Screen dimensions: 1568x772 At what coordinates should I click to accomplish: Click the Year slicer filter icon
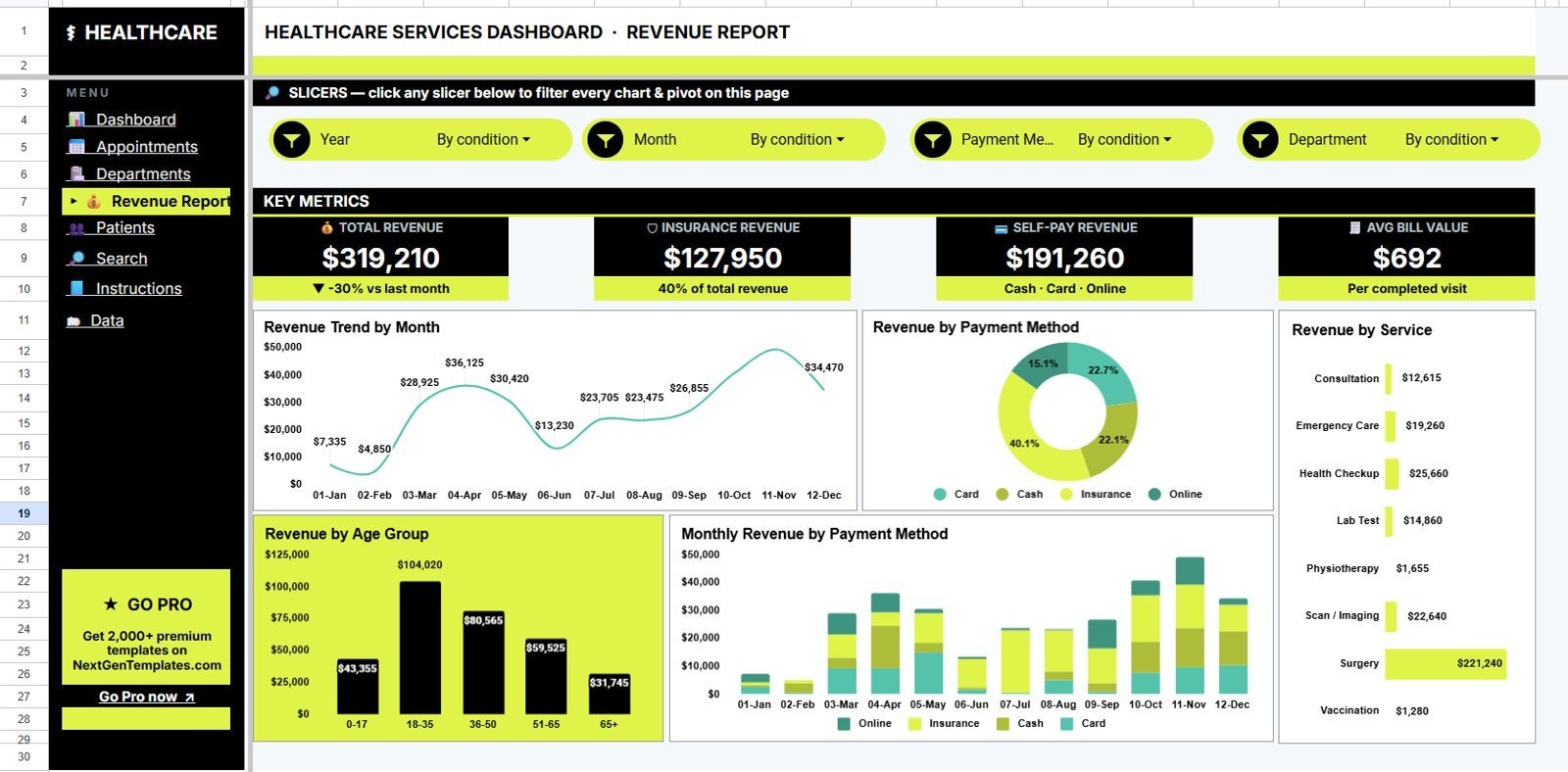292,140
